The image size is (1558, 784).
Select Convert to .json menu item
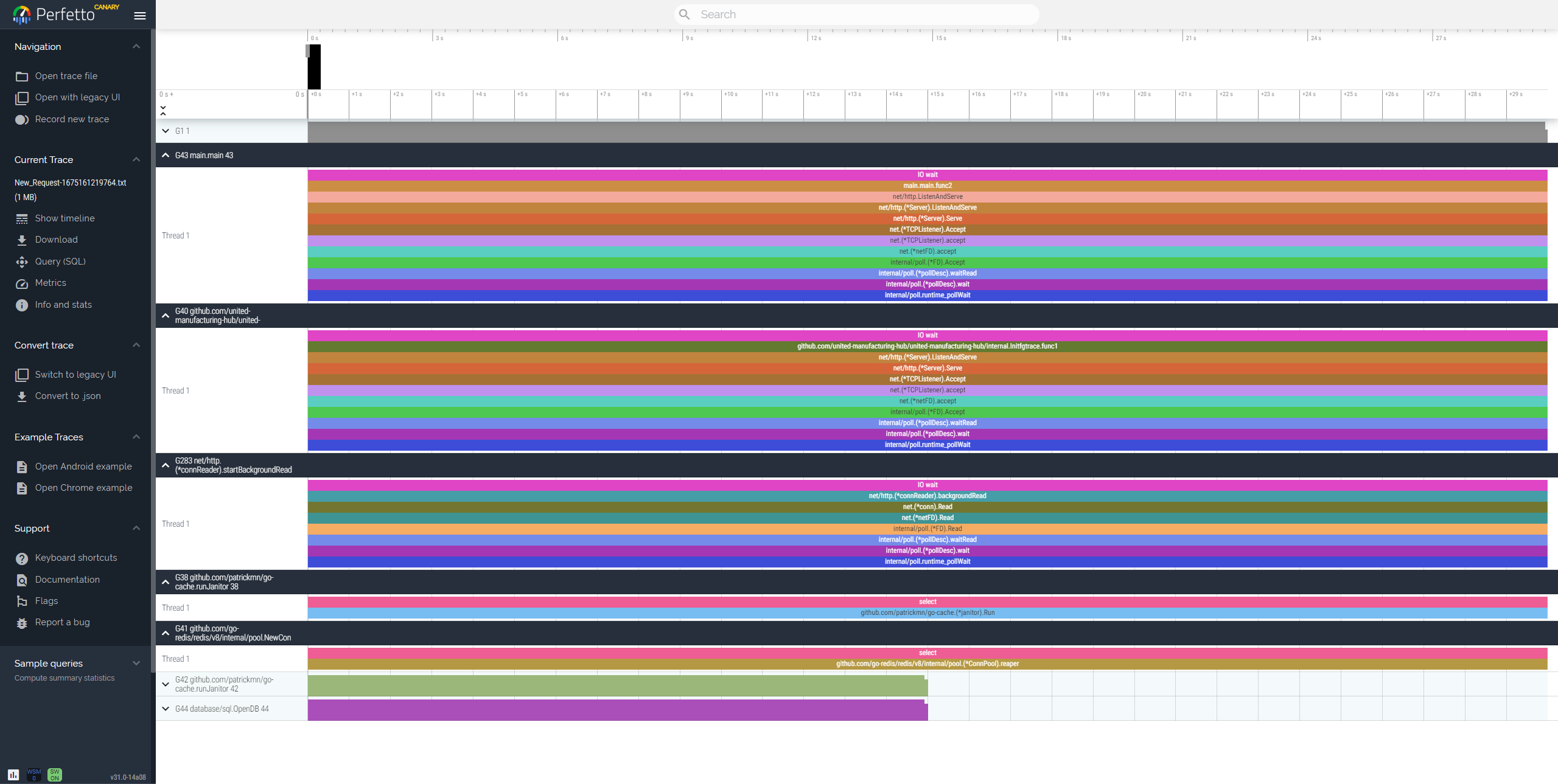[x=68, y=396]
